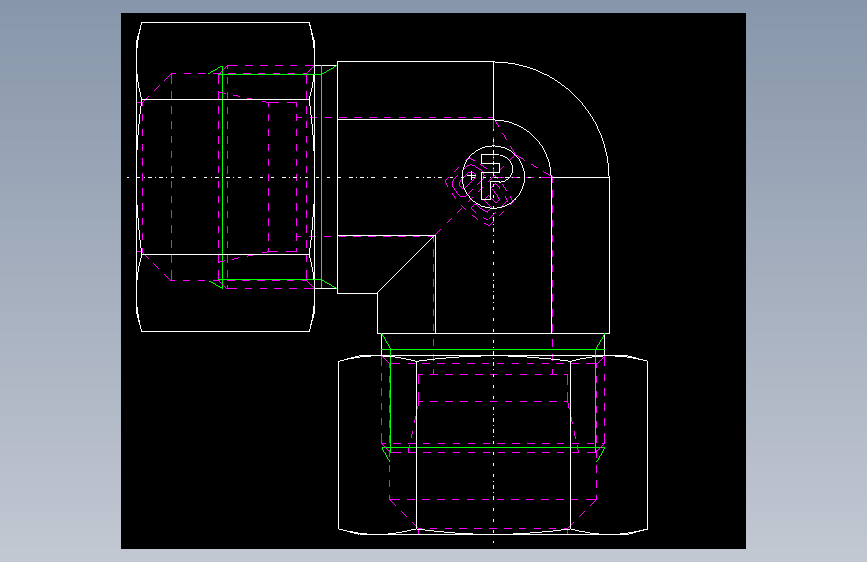This screenshot has height=562, width=867.
Task: Select the bottom hex nut in the drawing
Action: tap(493, 445)
